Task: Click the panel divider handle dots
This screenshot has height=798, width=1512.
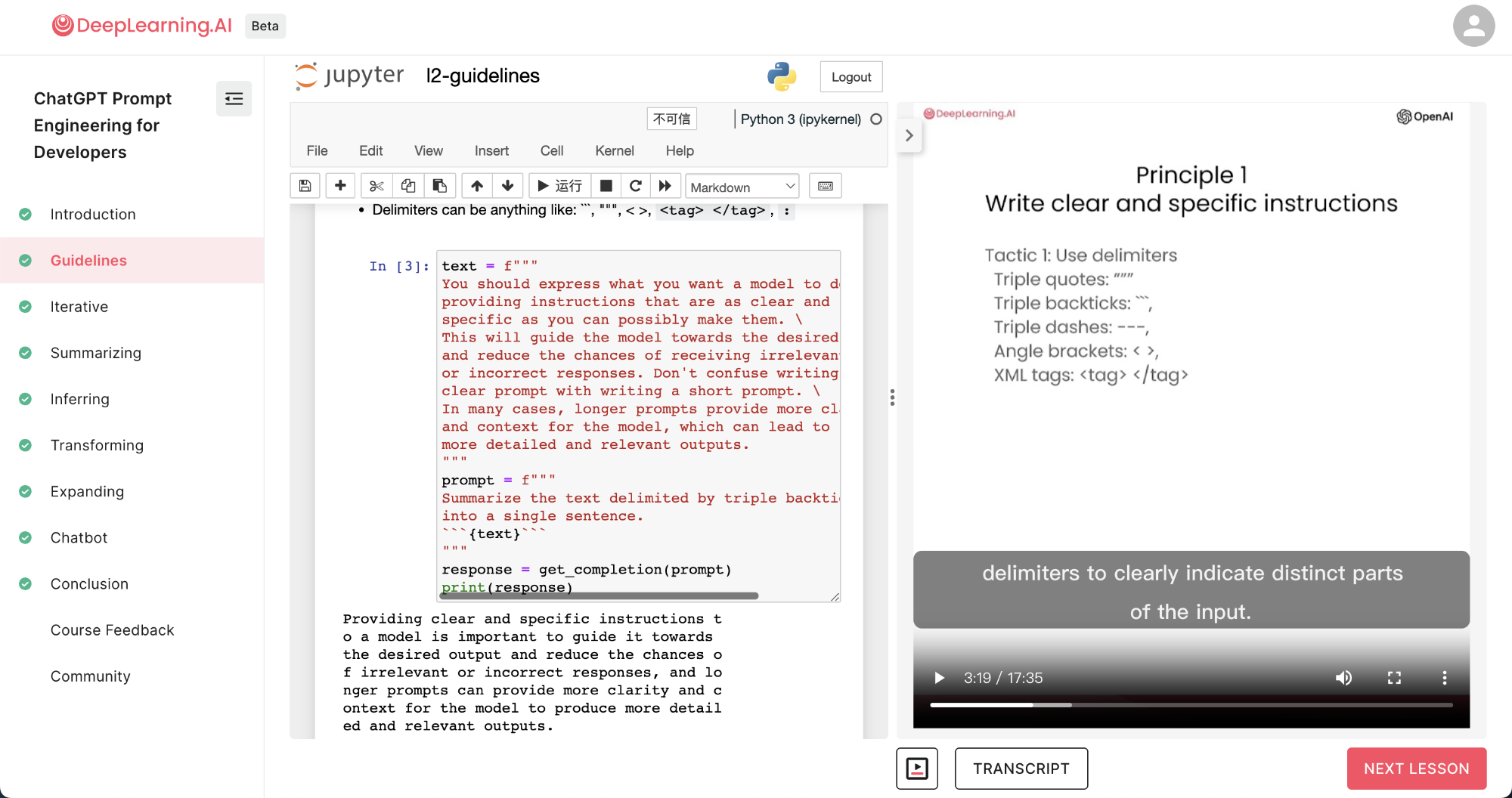Action: click(x=892, y=397)
